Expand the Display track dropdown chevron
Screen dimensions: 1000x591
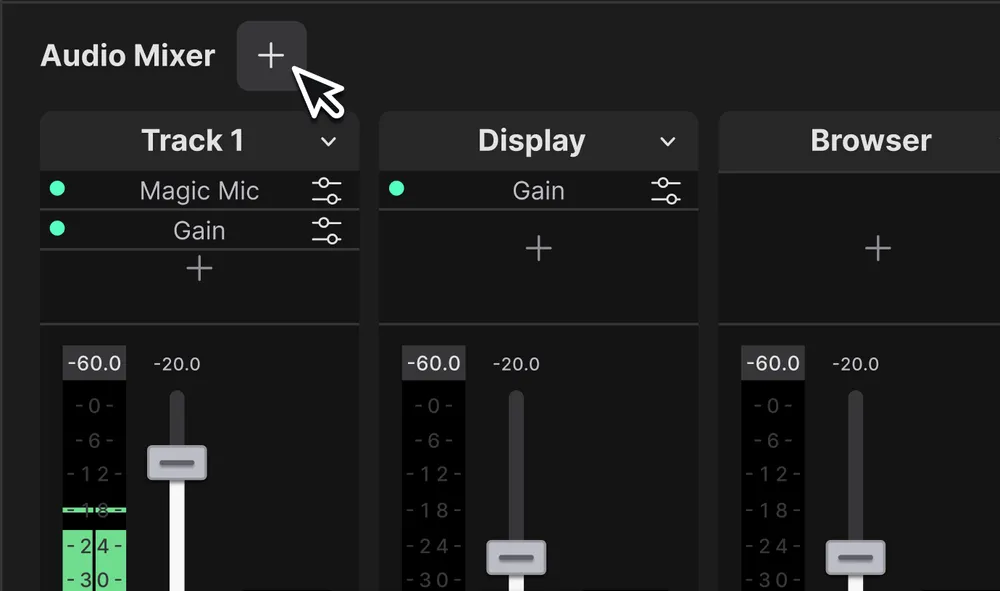667,141
